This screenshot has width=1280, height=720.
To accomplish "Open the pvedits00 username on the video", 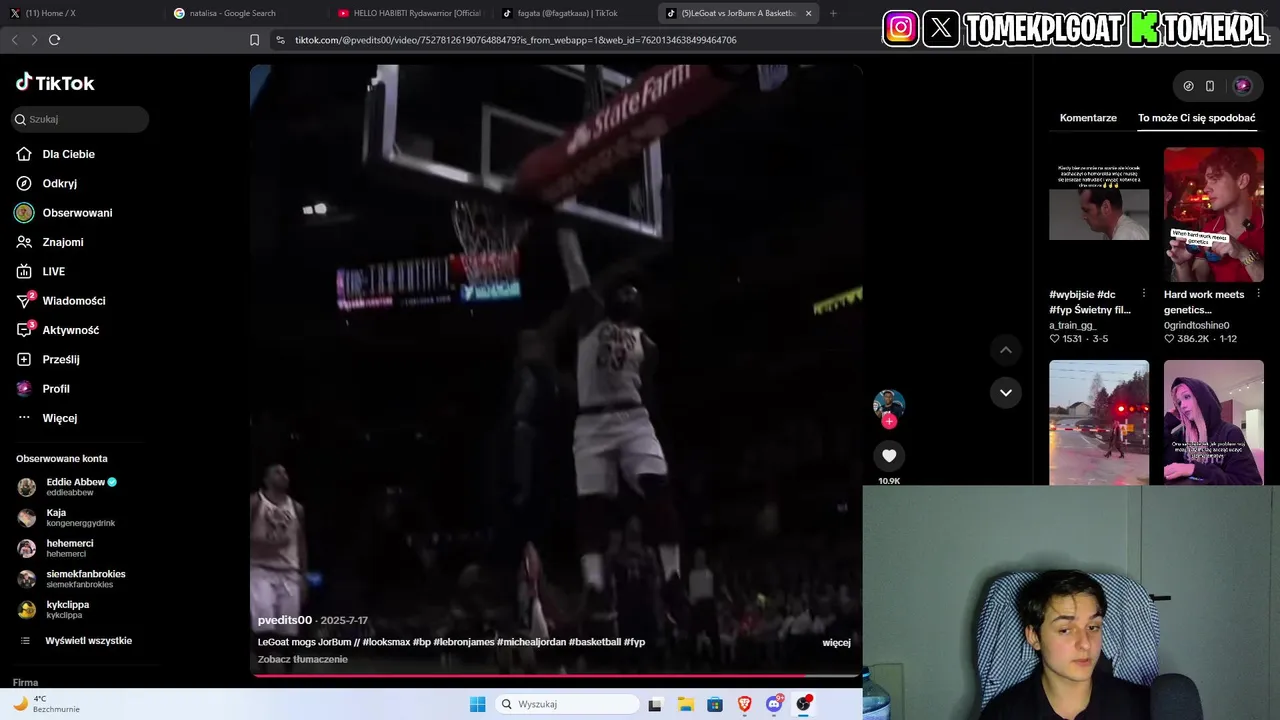I will point(285,620).
